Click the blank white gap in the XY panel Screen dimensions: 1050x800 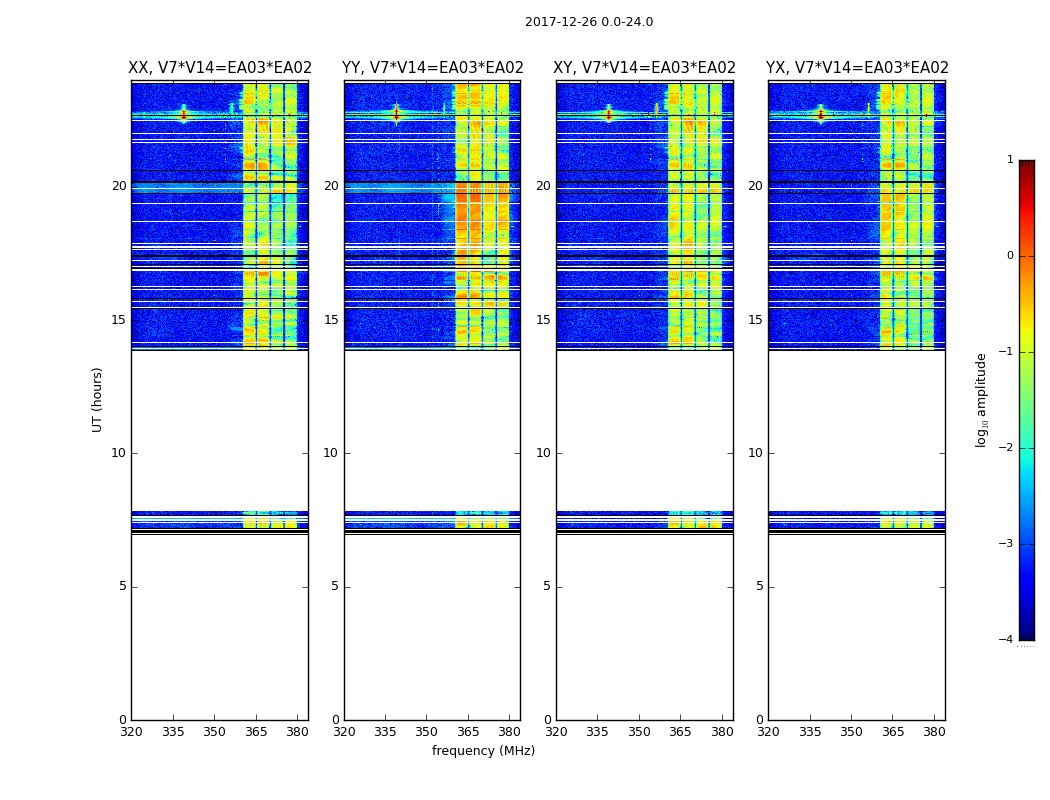[x=644, y=430]
